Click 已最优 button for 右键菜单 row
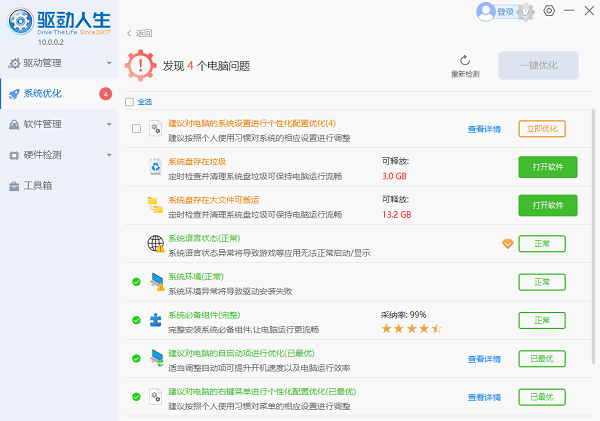 click(542, 397)
